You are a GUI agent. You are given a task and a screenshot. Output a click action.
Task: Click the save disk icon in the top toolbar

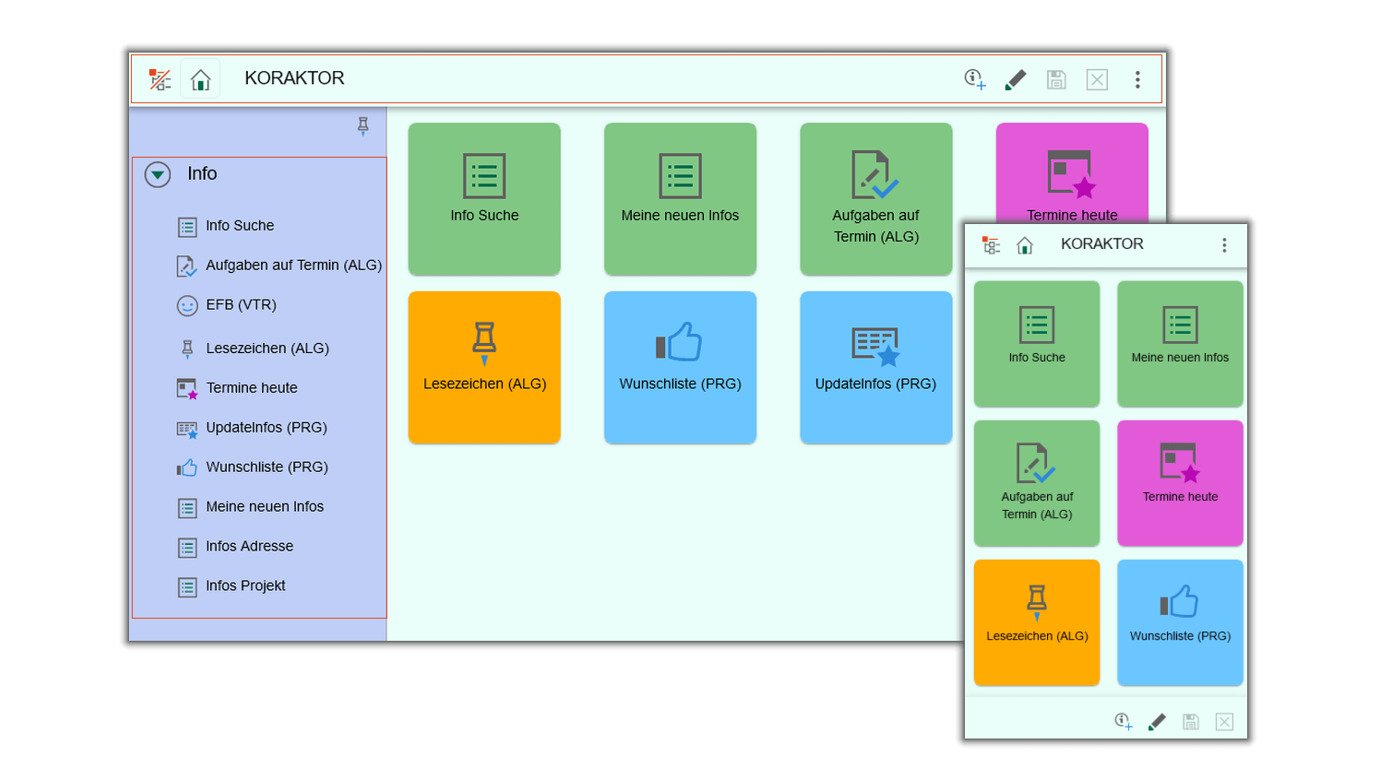click(x=1056, y=80)
